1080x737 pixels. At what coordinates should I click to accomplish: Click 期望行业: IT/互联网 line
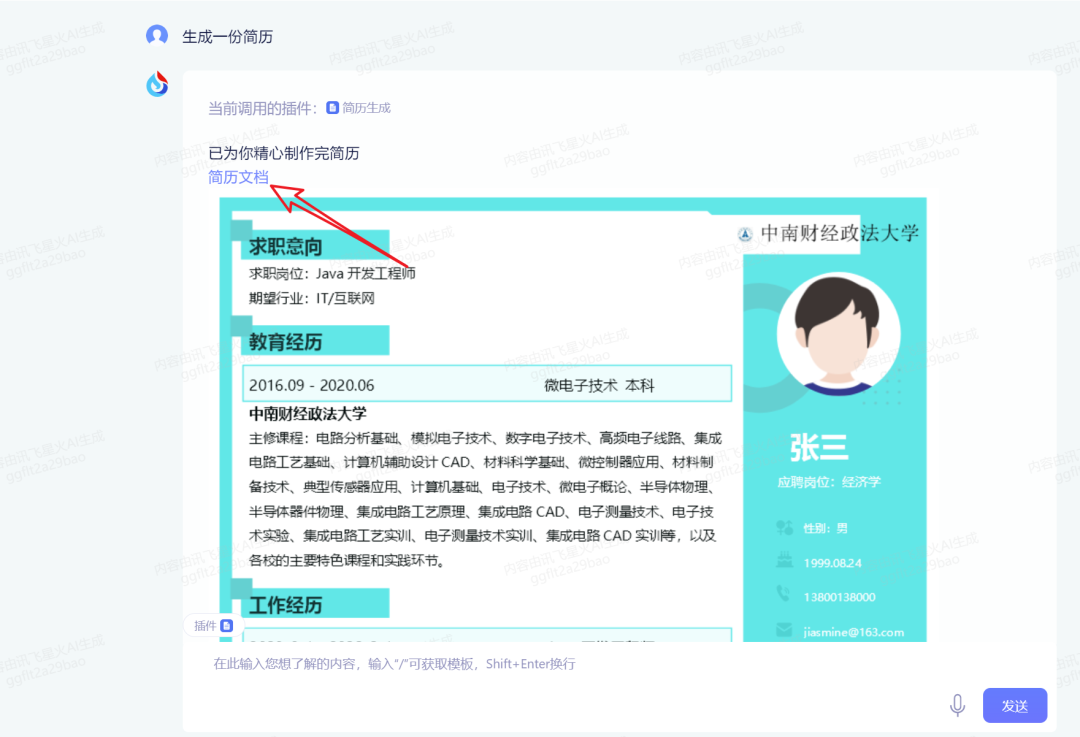312,298
